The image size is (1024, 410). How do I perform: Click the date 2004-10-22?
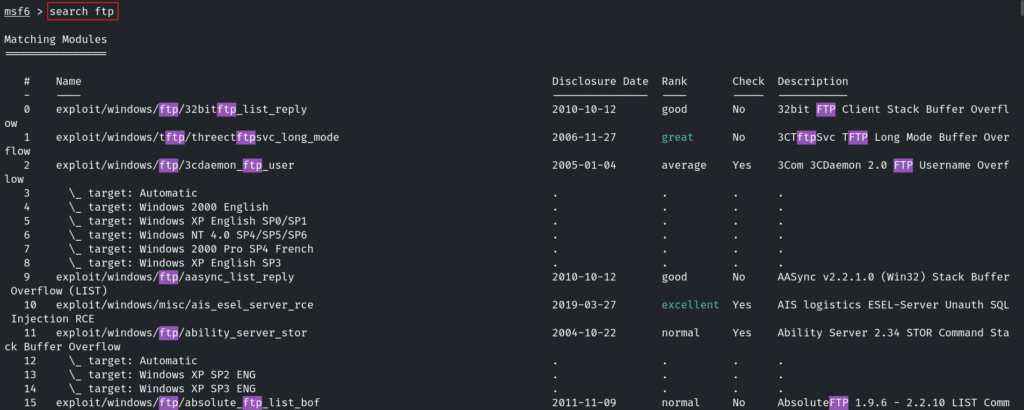(584, 333)
